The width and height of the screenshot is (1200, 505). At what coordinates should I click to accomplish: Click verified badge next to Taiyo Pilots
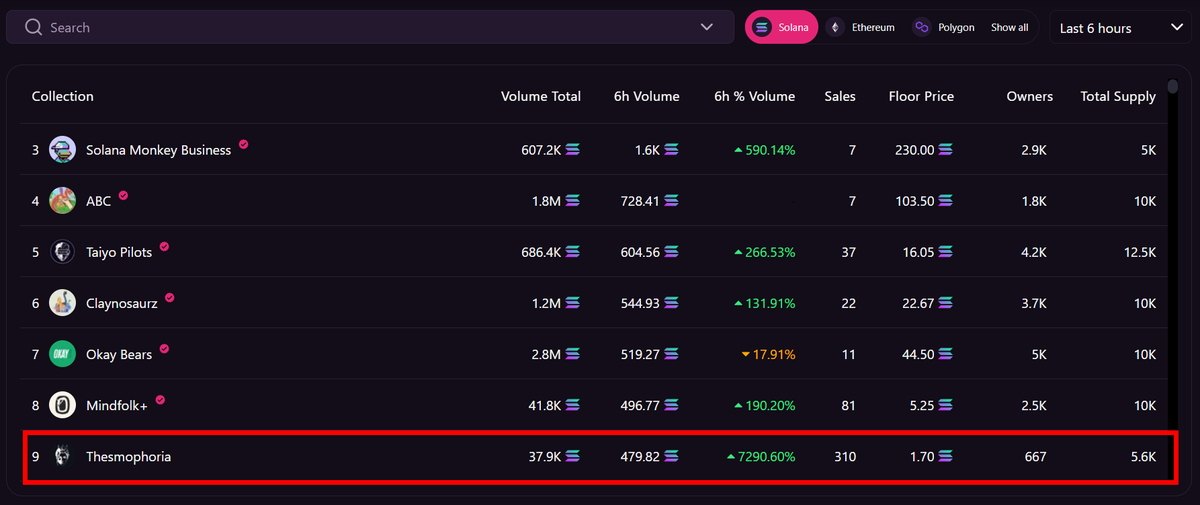[x=164, y=246]
